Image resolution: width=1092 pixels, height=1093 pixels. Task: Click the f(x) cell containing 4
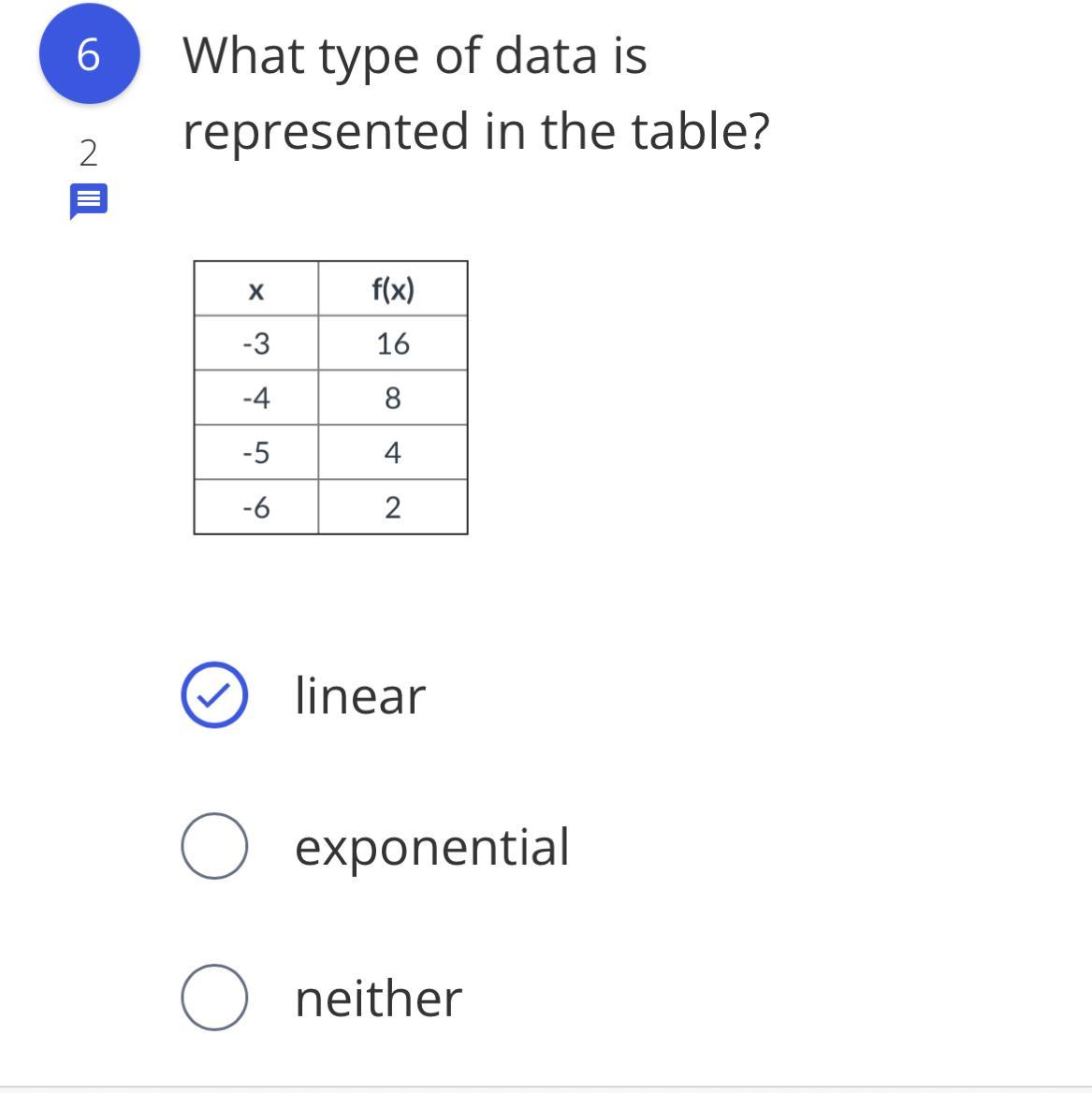[x=393, y=453]
